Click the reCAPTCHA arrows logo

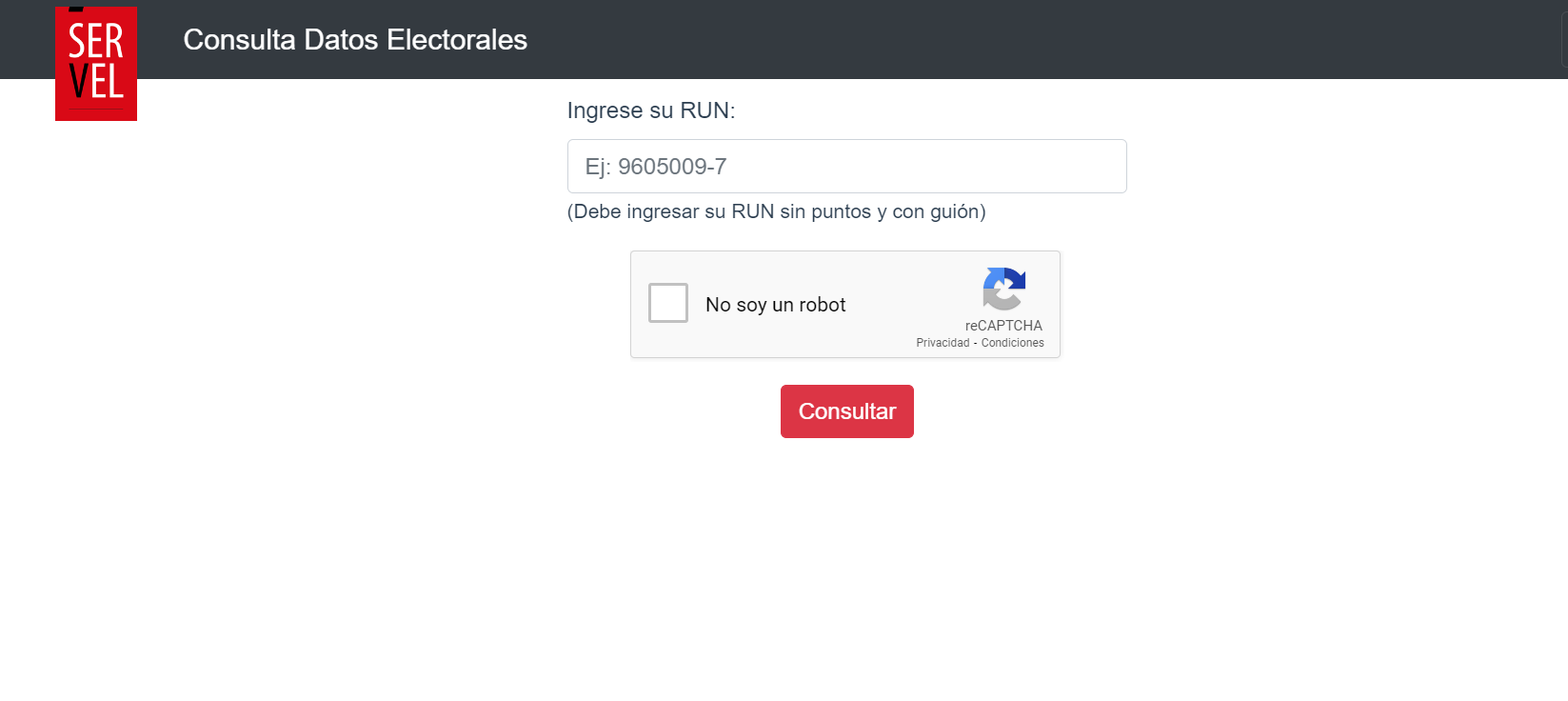click(1003, 289)
